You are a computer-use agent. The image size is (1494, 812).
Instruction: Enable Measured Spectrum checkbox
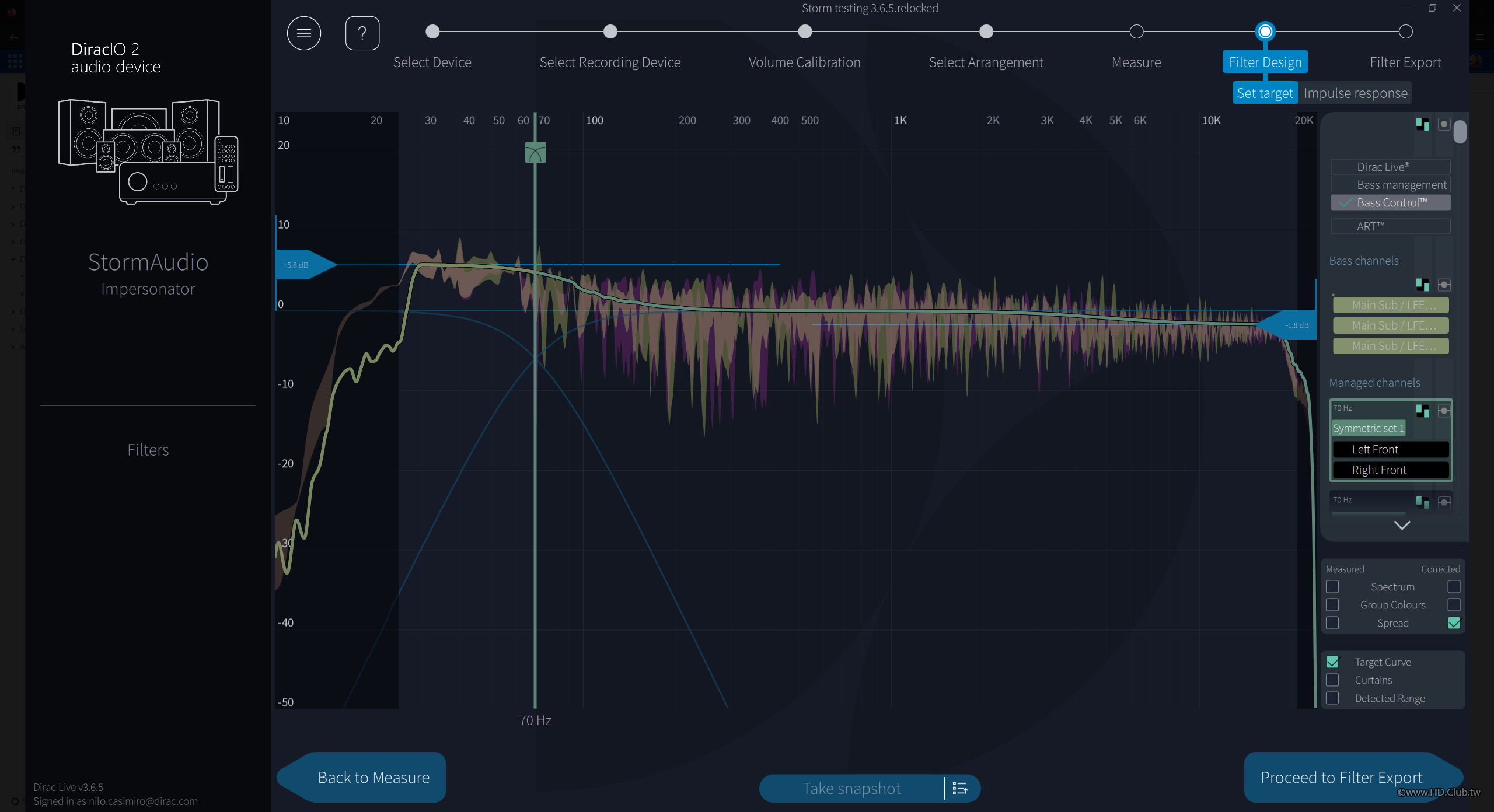(1332, 587)
